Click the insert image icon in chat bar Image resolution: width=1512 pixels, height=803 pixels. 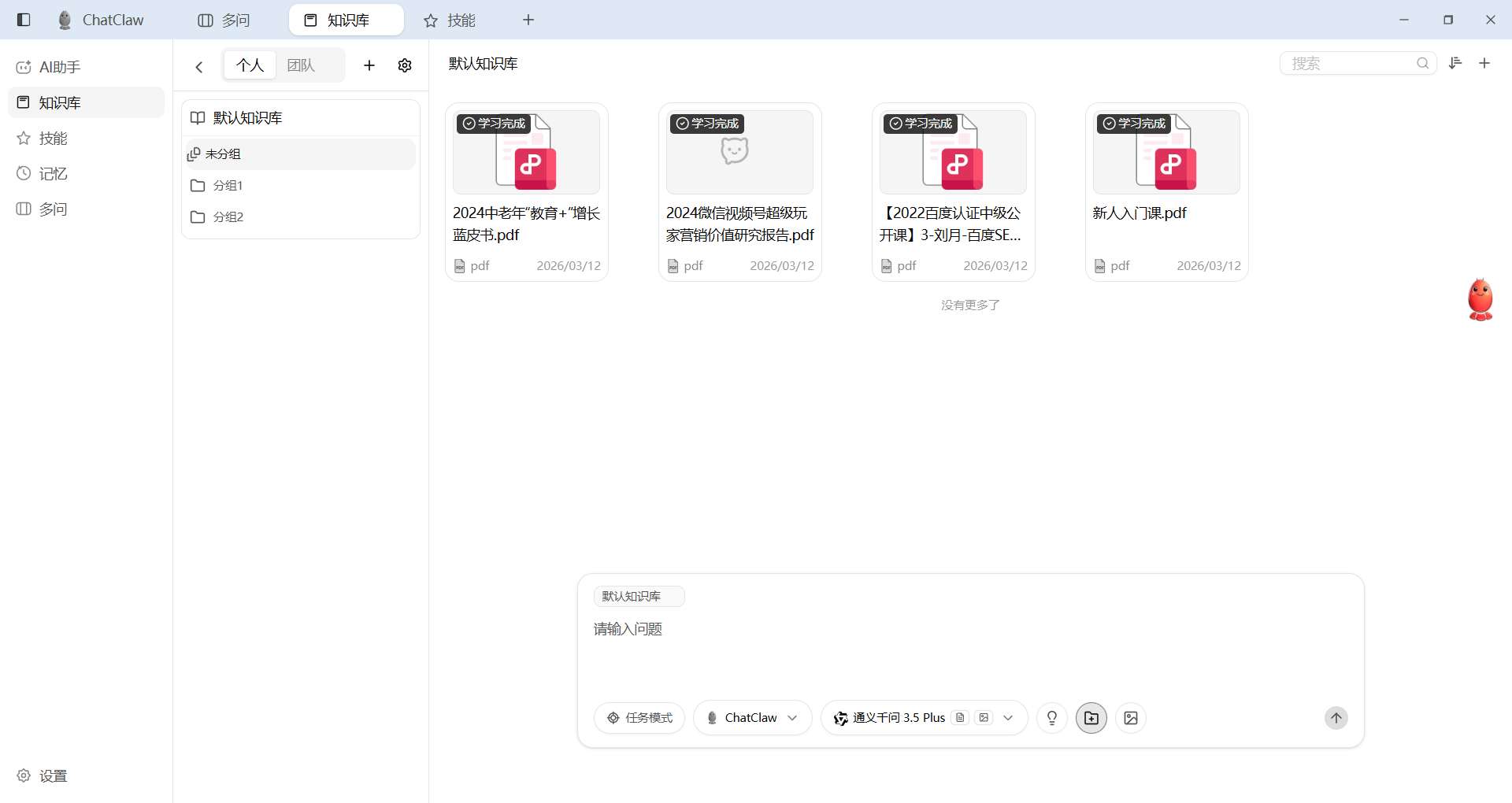[x=1131, y=717]
